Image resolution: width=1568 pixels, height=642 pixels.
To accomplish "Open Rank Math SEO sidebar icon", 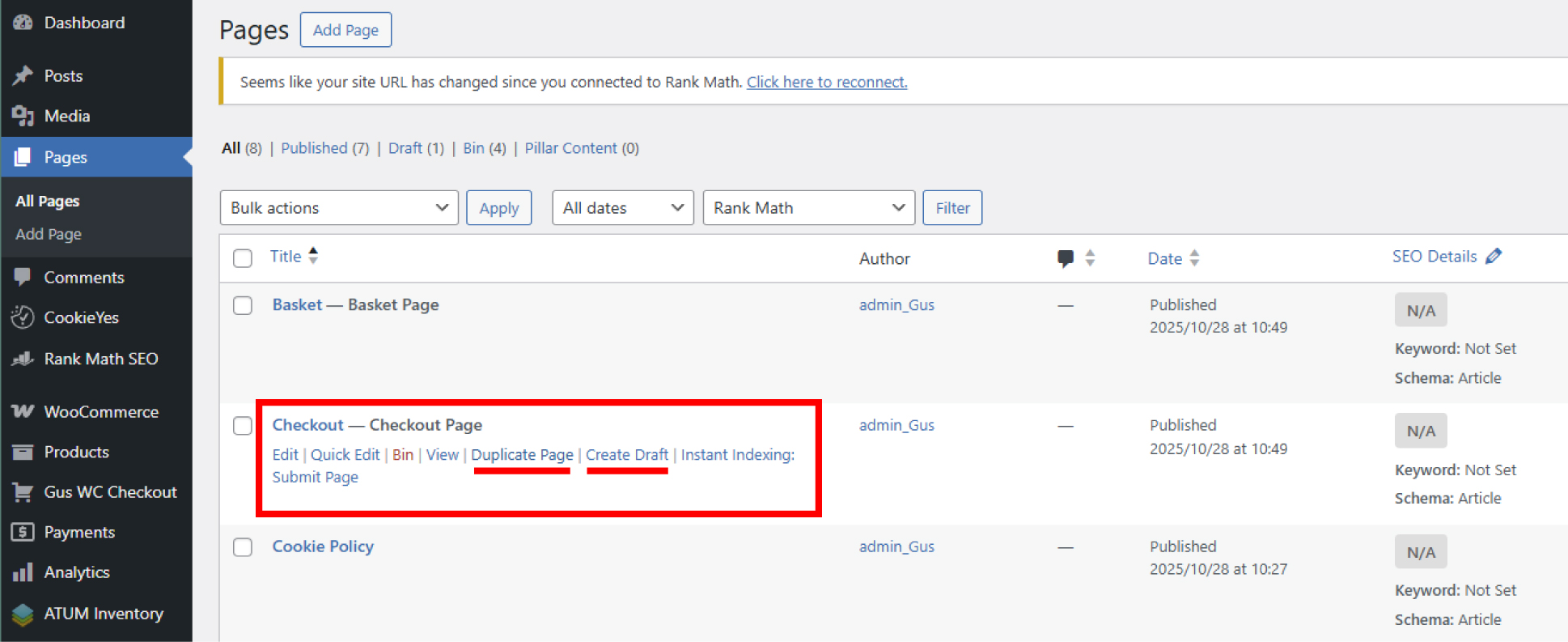I will coord(23,359).
